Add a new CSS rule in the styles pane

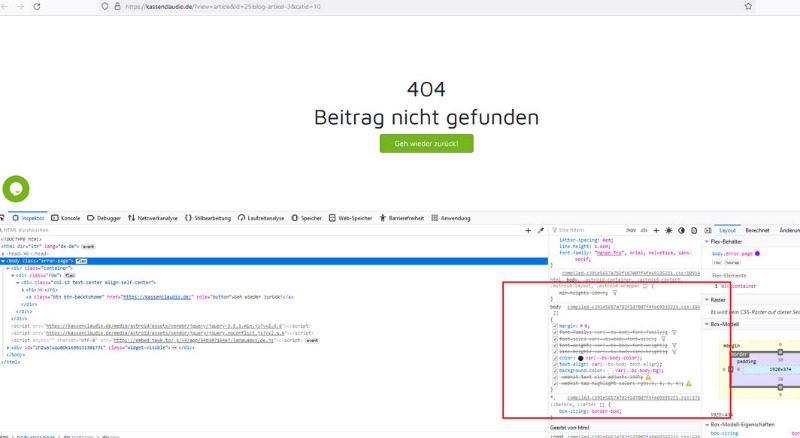pos(656,230)
